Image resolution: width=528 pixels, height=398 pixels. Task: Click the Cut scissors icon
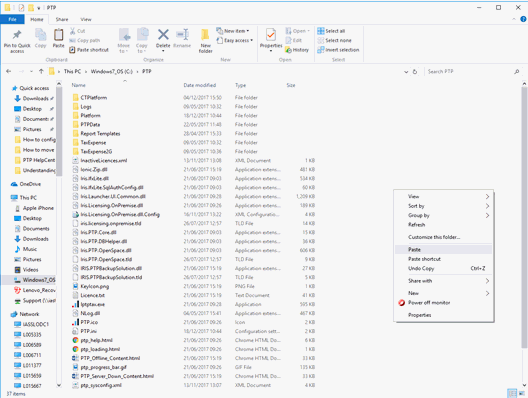pyautogui.click(x=72, y=31)
